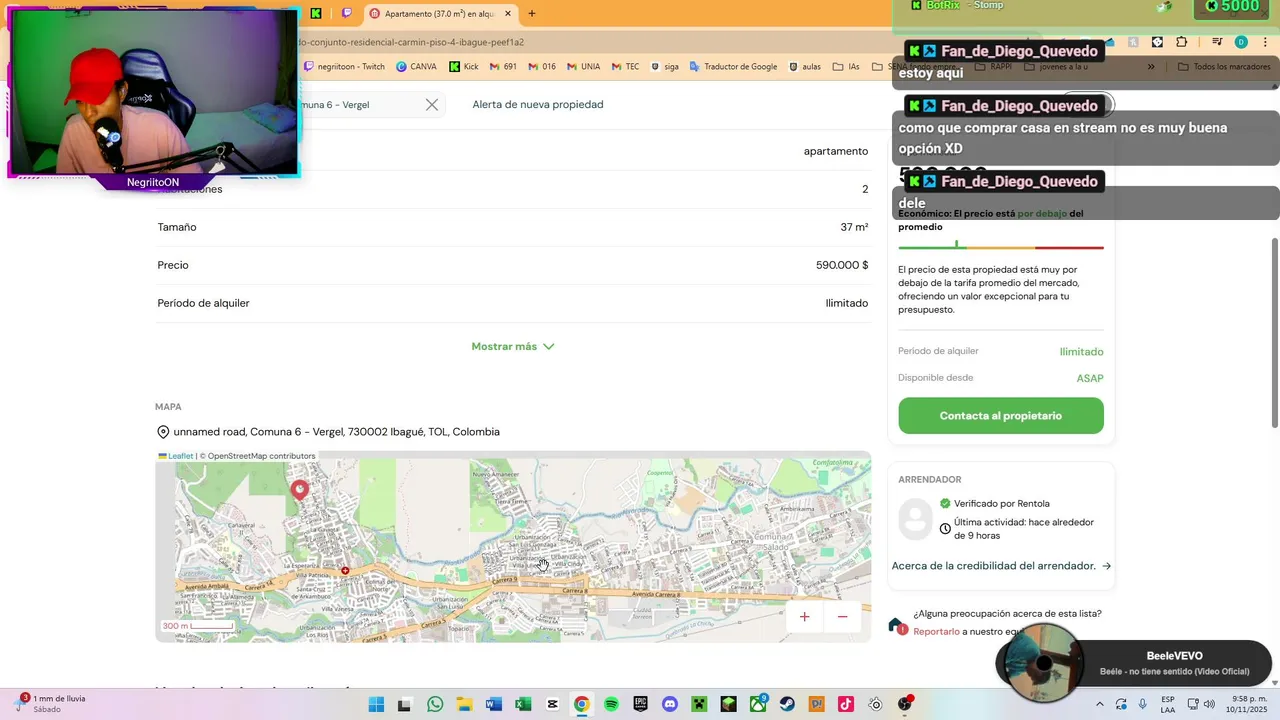Open the clock showing 9:58 p. m.
This screenshot has width=1280, height=720.
(x=1245, y=704)
